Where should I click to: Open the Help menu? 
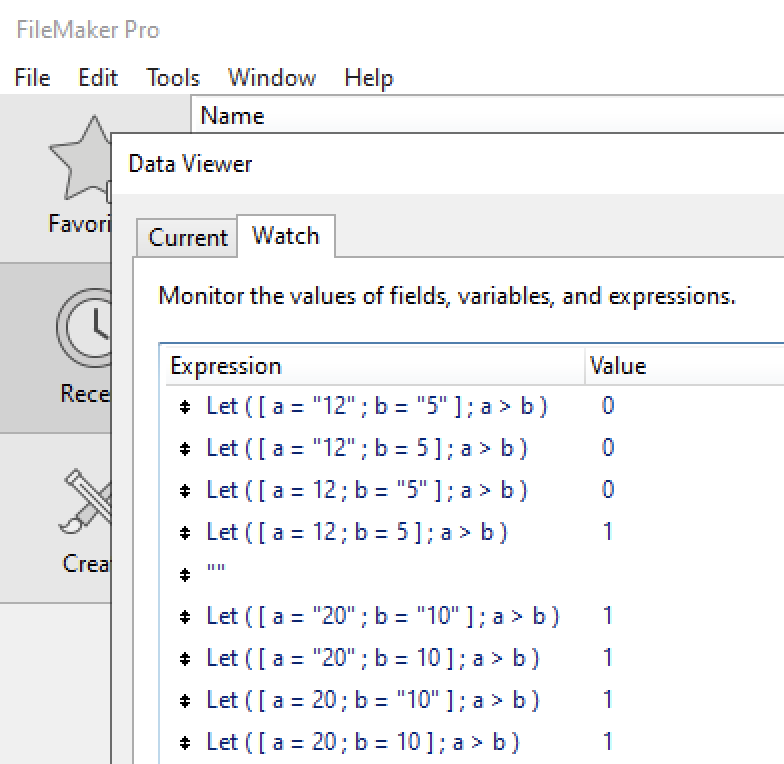pyautogui.click(x=369, y=78)
